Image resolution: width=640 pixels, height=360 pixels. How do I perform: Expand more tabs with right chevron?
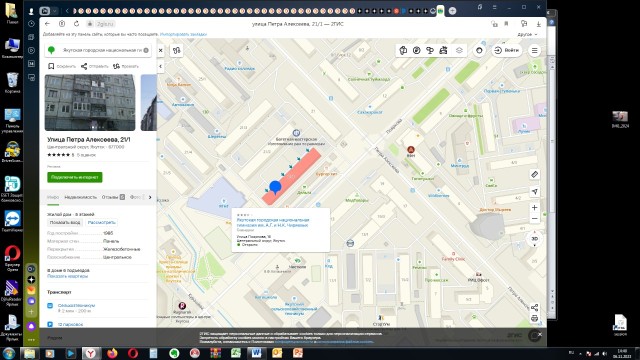pyautogui.click(x=150, y=197)
